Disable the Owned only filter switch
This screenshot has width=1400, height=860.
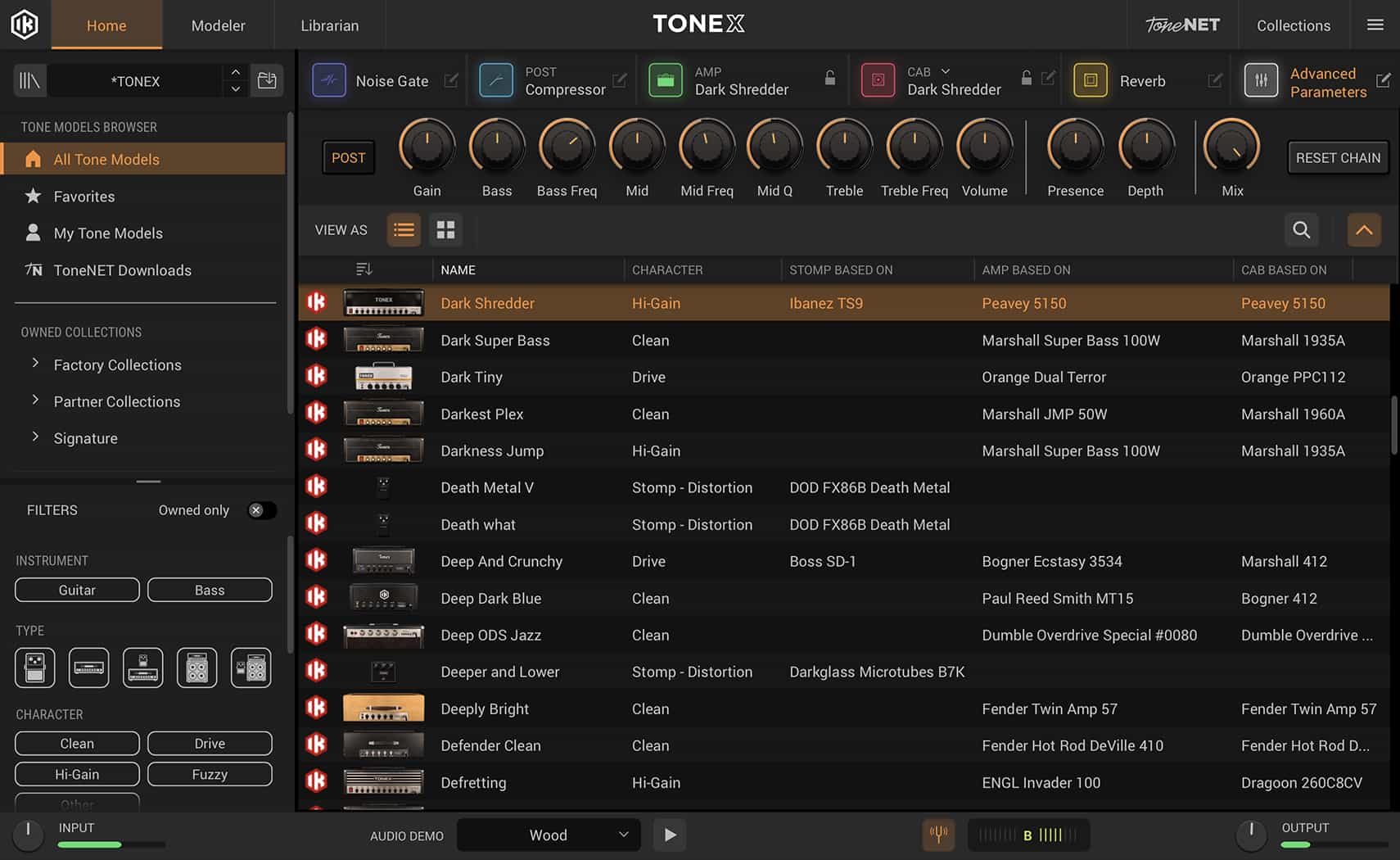260,509
